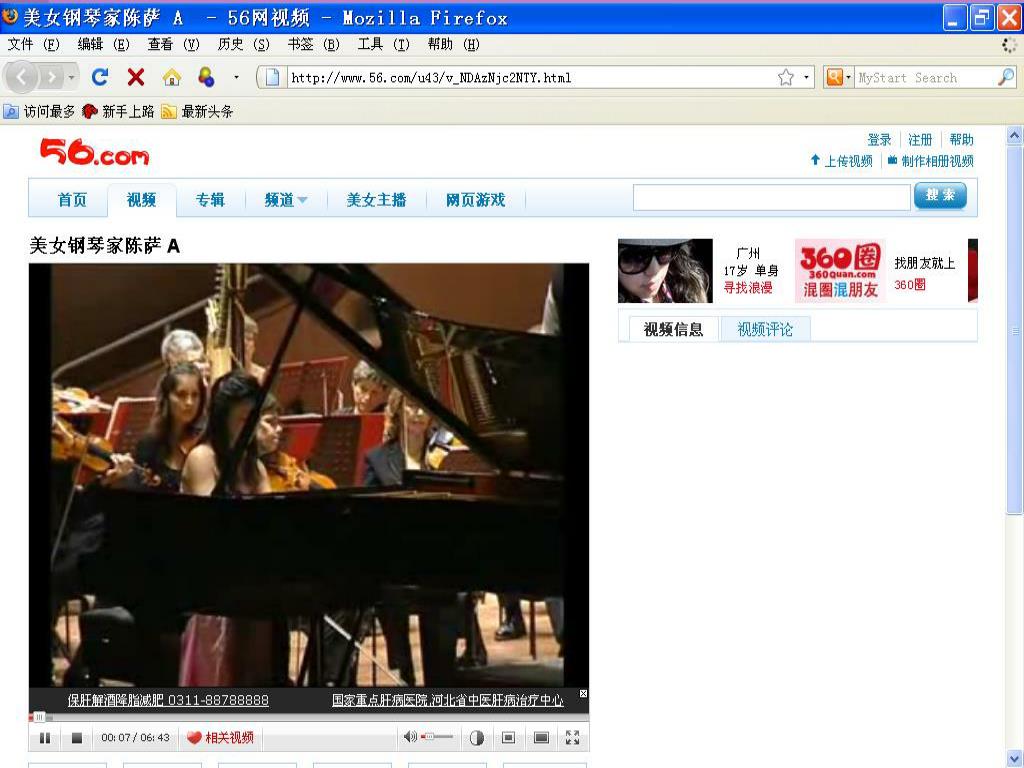1024x768 pixels.
Task: Open the 网页游戏 nav tab
Action: click(x=475, y=200)
